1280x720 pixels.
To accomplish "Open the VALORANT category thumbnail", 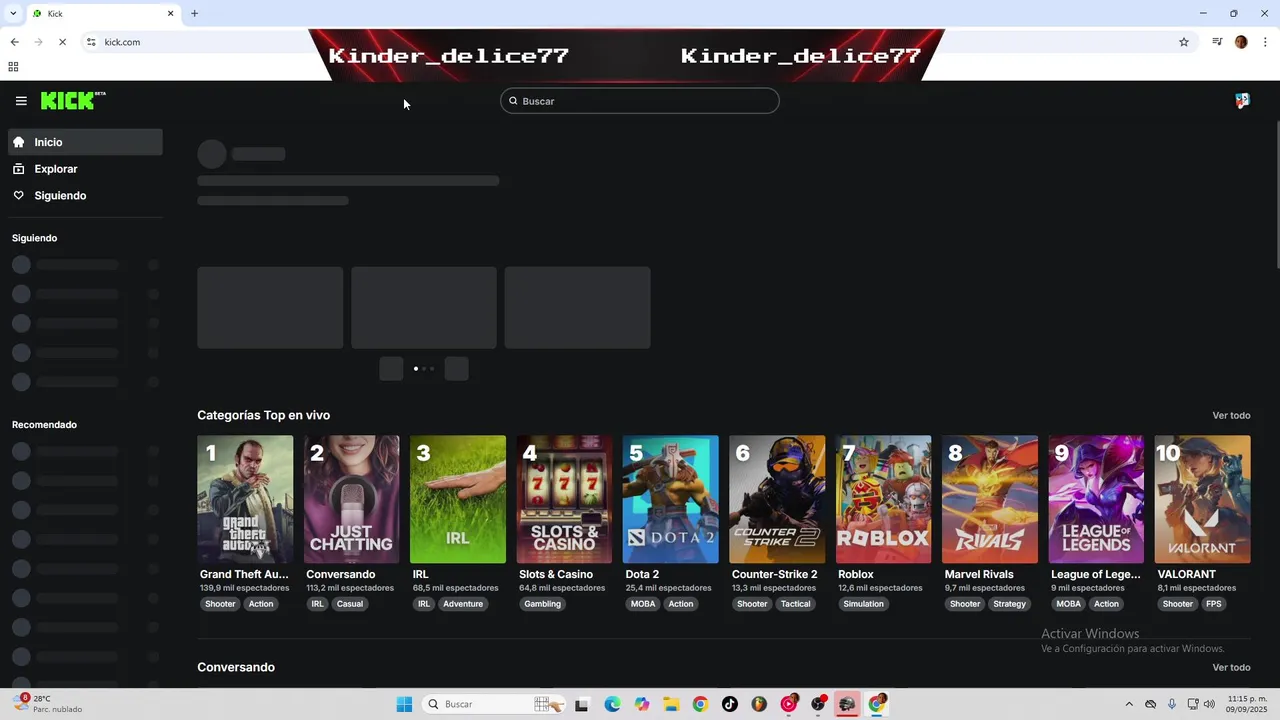I will pyautogui.click(x=1202, y=499).
